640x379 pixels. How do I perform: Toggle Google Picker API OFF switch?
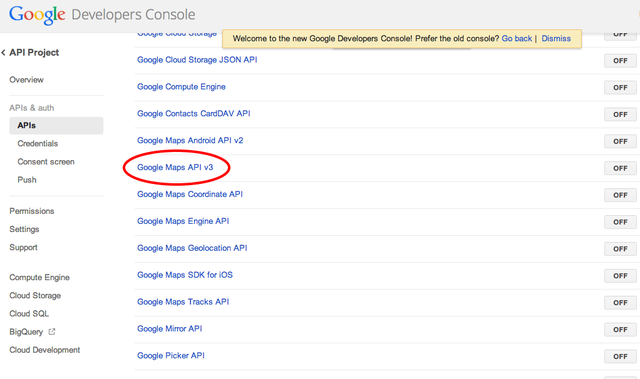(620, 357)
